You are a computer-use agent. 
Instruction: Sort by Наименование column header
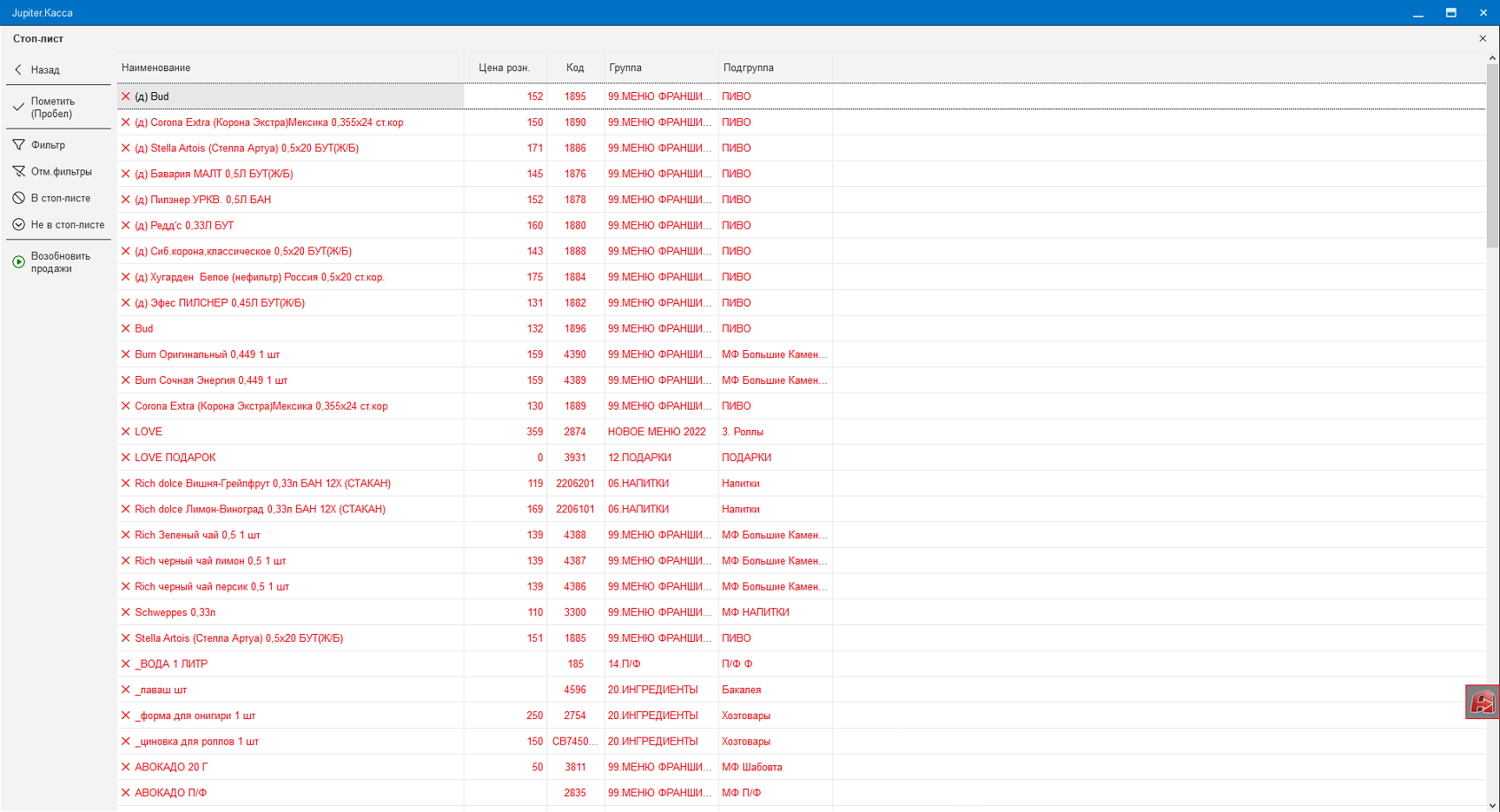[290, 68]
